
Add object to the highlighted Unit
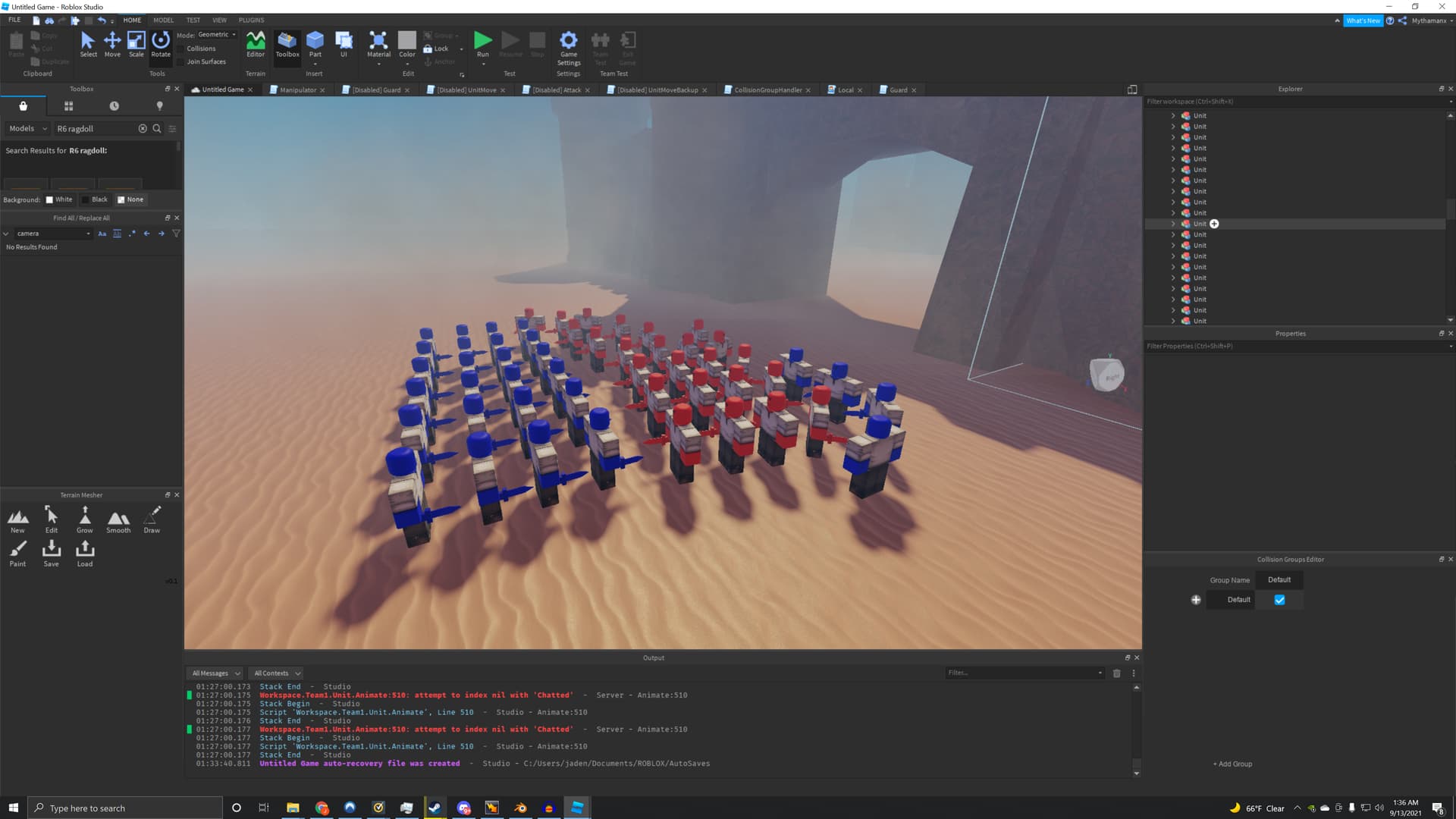pyautogui.click(x=1214, y=224)
